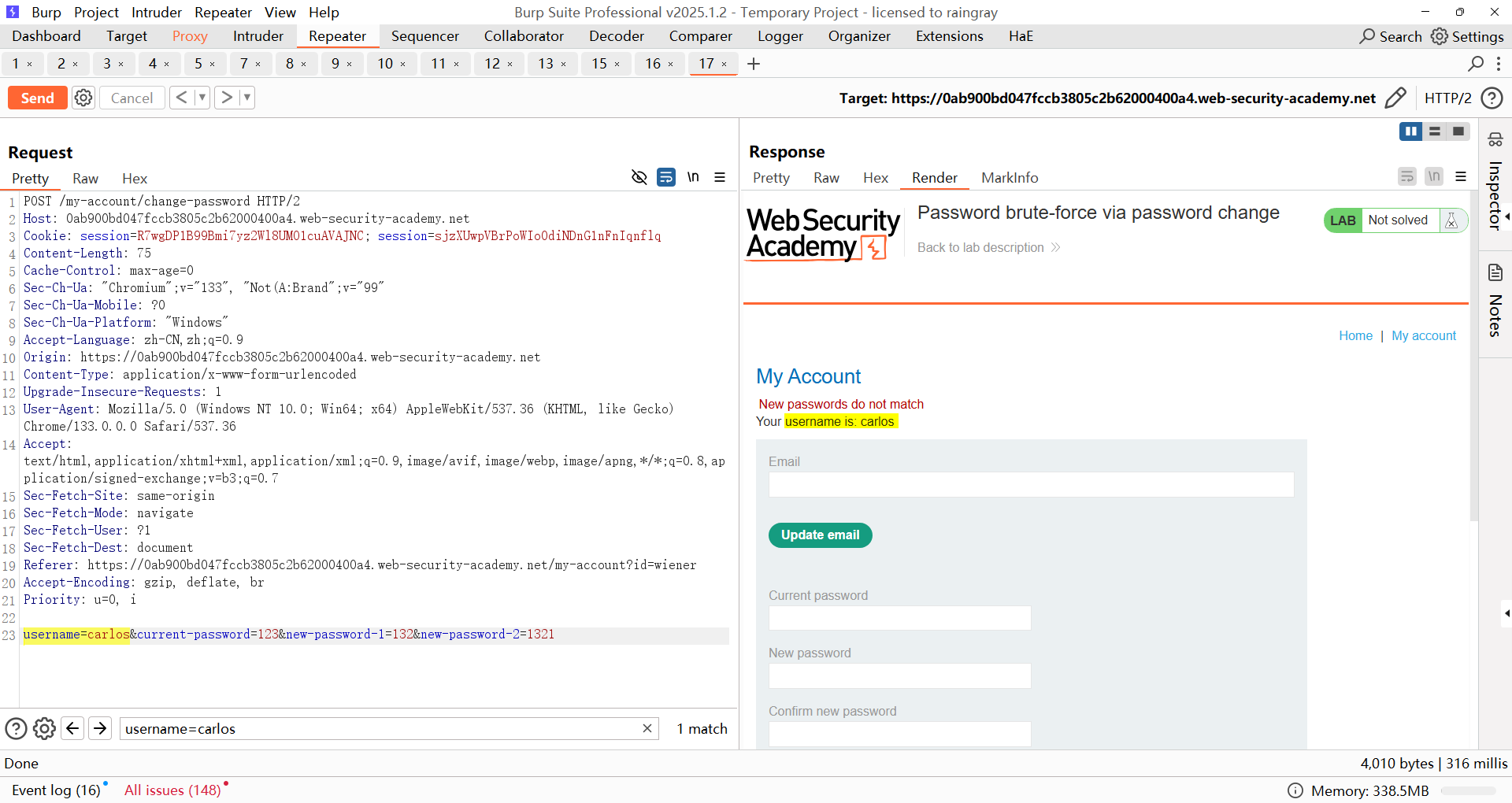Toggle line wrap in request editor
Screen dimensions: 1512x803
click(666, 178)
